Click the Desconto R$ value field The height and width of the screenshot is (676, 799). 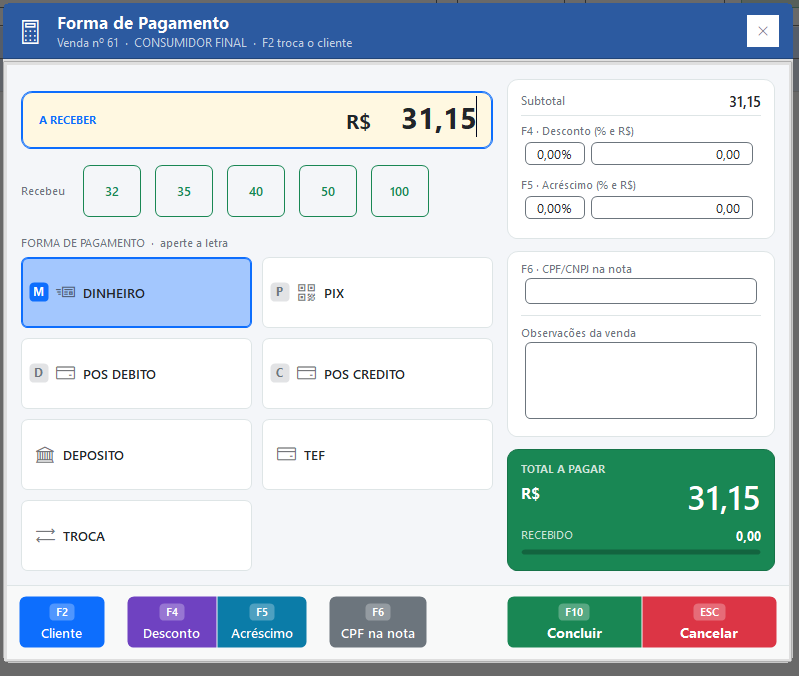point(672,154)
